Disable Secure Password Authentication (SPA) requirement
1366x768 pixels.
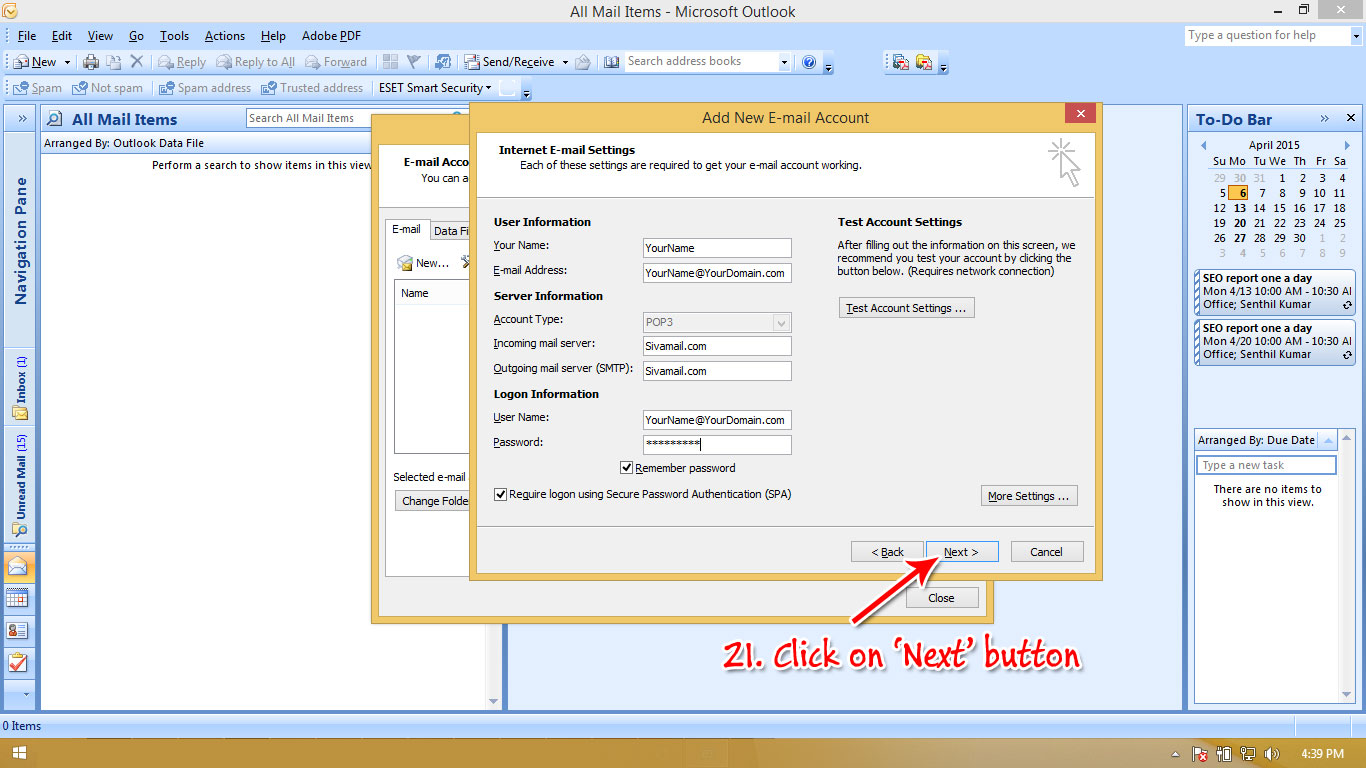point(500,494)
